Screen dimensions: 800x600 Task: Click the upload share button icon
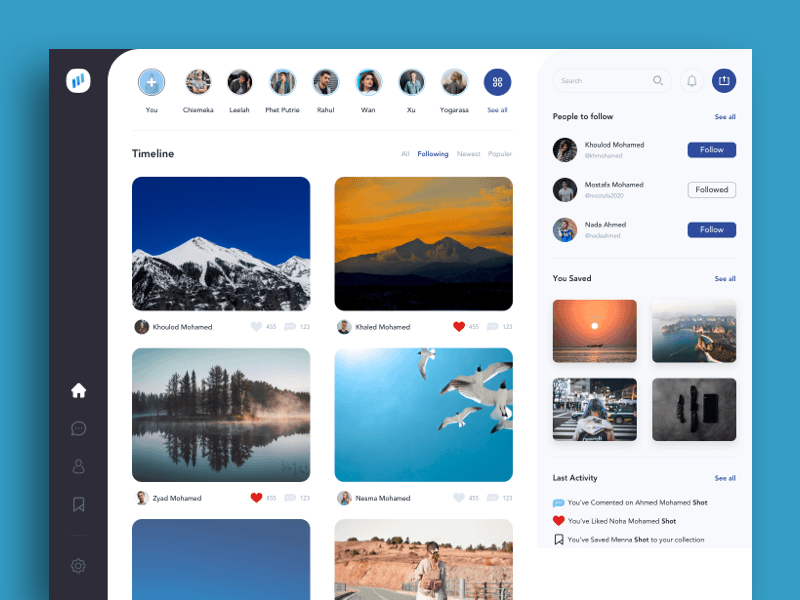[x=724, y=81]
